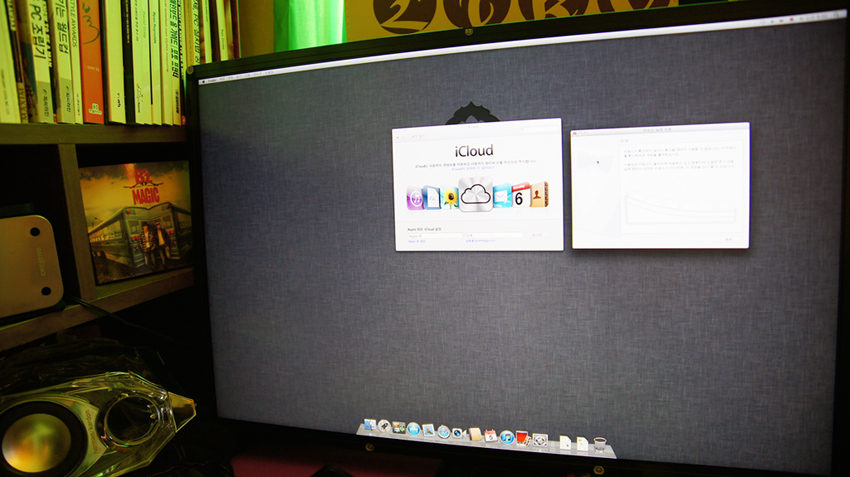Open FaceTime camera icon in Dock
This screenshot has height=477, width=850.
[459, 433]
